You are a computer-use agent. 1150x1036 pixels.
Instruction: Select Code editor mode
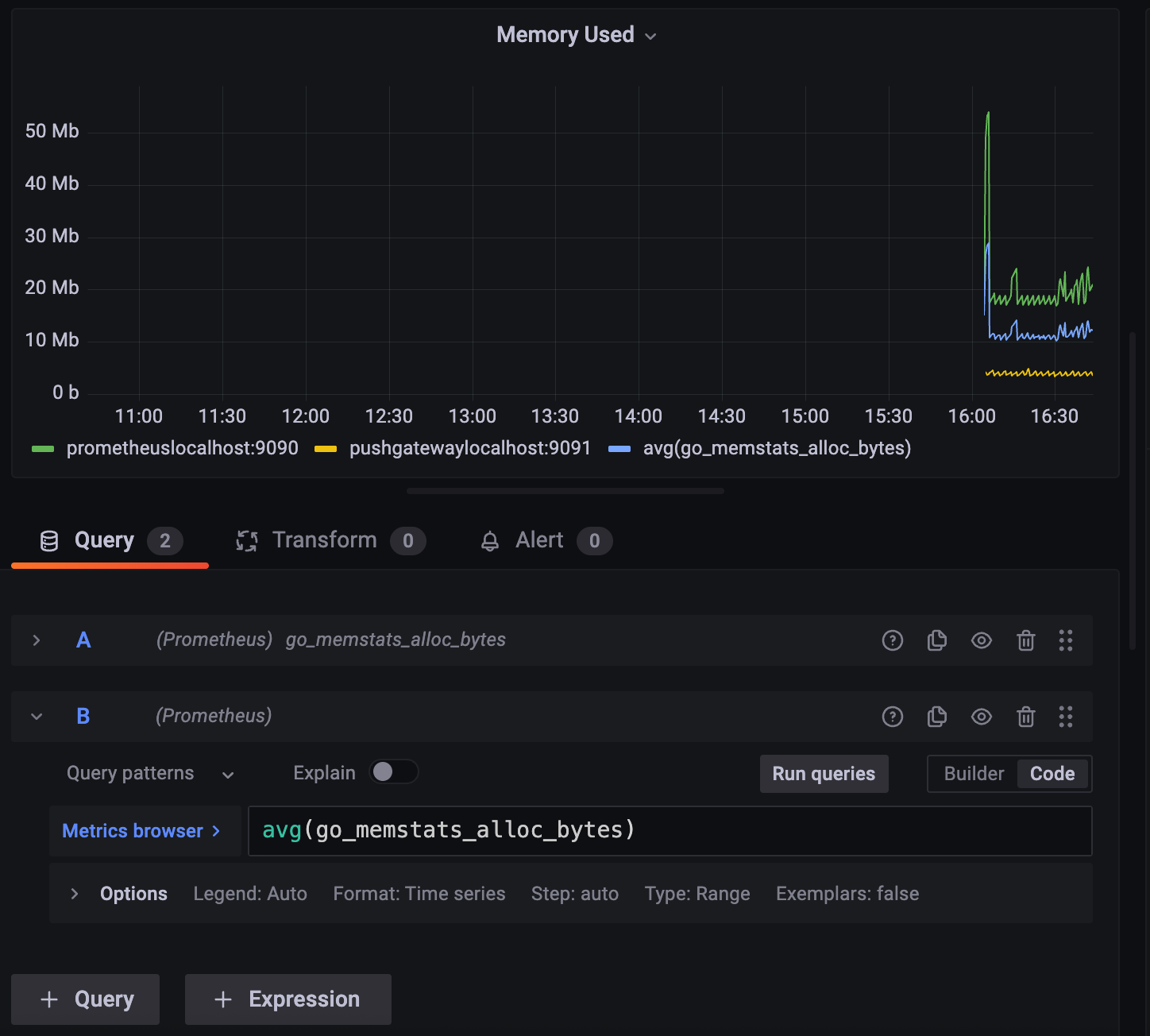click(1052, 774)
